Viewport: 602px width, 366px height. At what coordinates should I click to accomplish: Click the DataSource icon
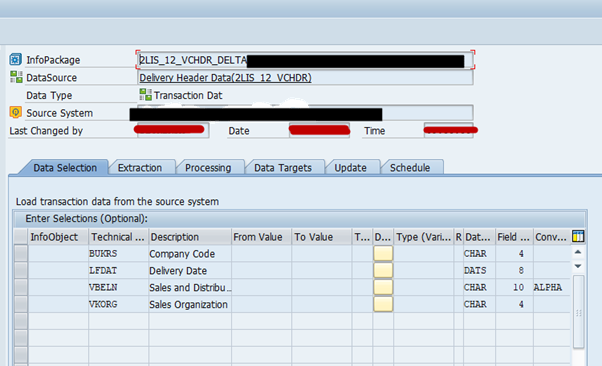16,77
